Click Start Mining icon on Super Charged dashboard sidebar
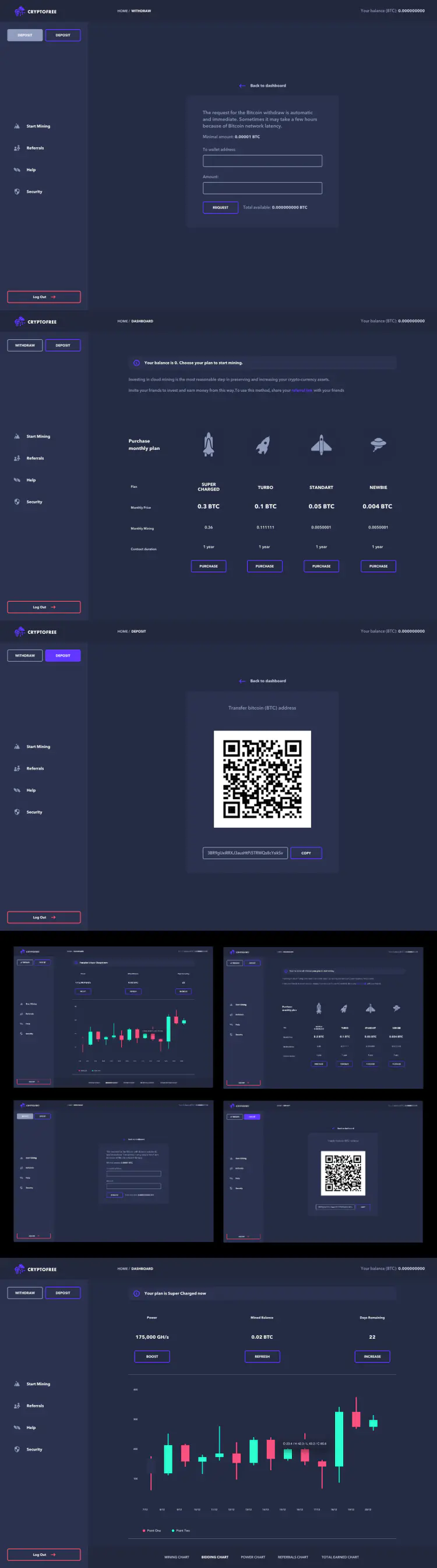The width and height of the screenshot is (437, 1568). pos(17,1384)
